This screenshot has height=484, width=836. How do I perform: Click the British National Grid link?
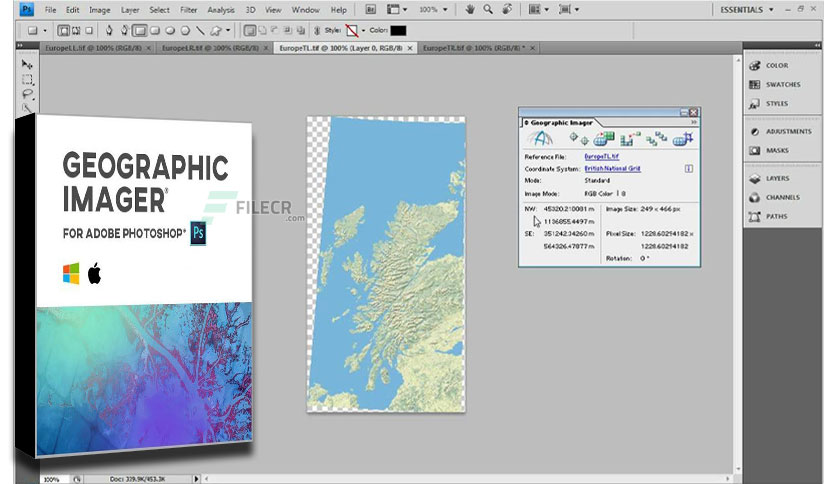(612, 168)
